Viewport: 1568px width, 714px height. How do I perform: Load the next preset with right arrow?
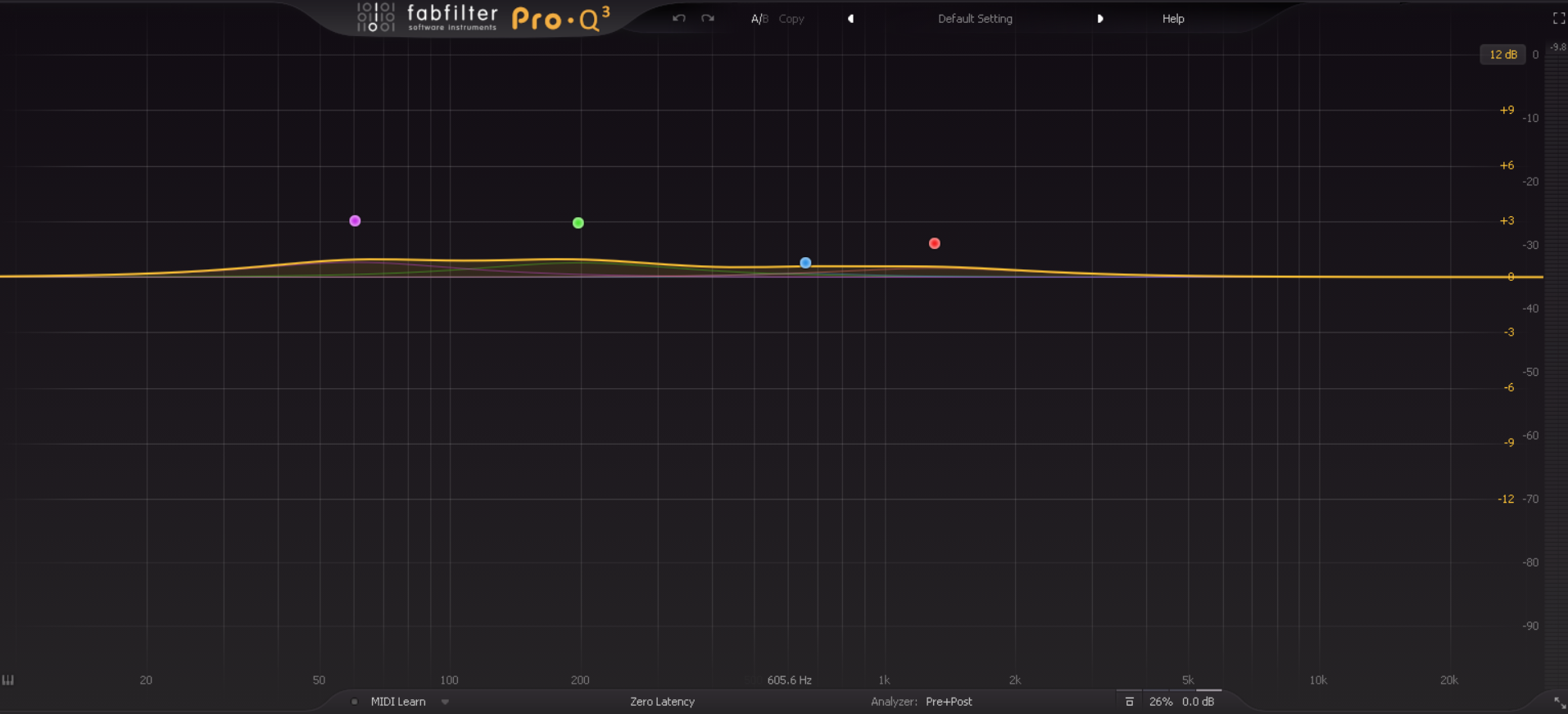1100,19
